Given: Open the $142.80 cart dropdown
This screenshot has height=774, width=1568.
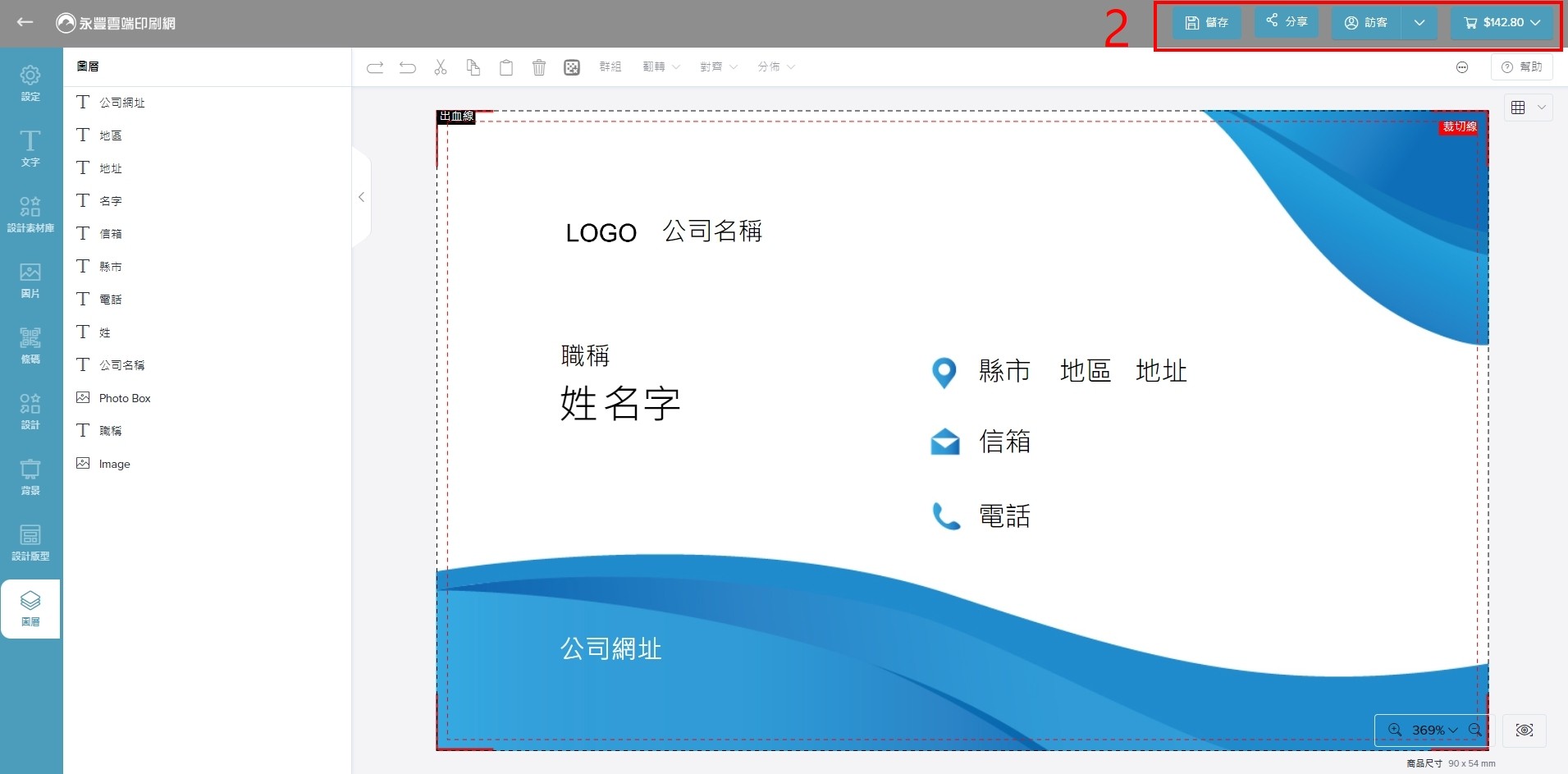Looking at the screenshot, I should pyautogui.click(x=1502, y=22).
